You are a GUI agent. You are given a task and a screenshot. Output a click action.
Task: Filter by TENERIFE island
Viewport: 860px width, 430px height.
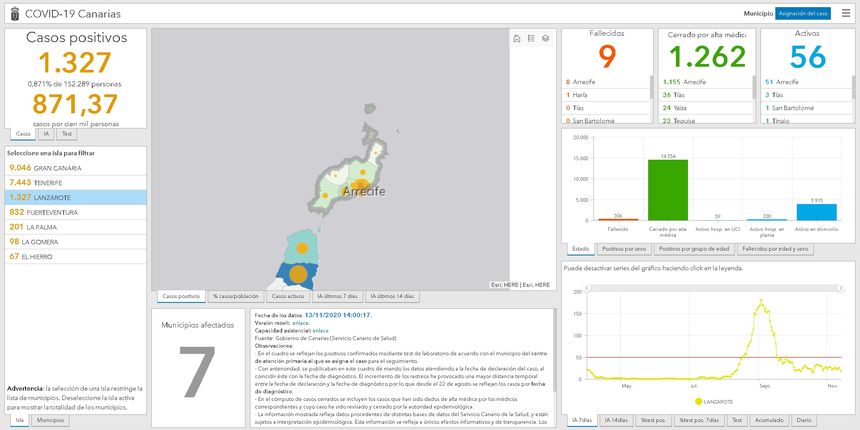click(76, 183)
